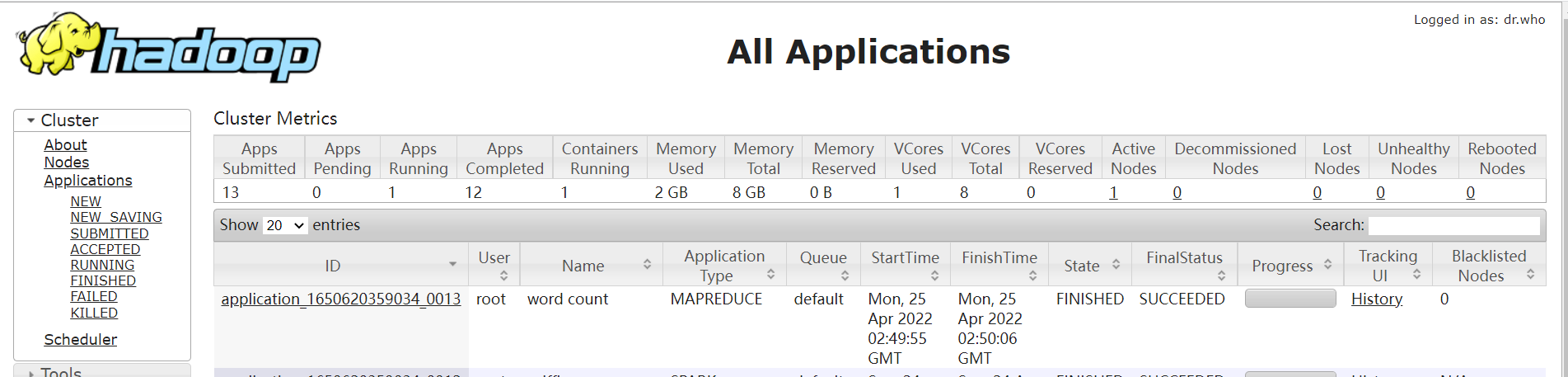Image resolution: width=1568 pixels, height=377 pixels.
Task: Click progress bar of word count application
Action: (x=1290, y=299)
